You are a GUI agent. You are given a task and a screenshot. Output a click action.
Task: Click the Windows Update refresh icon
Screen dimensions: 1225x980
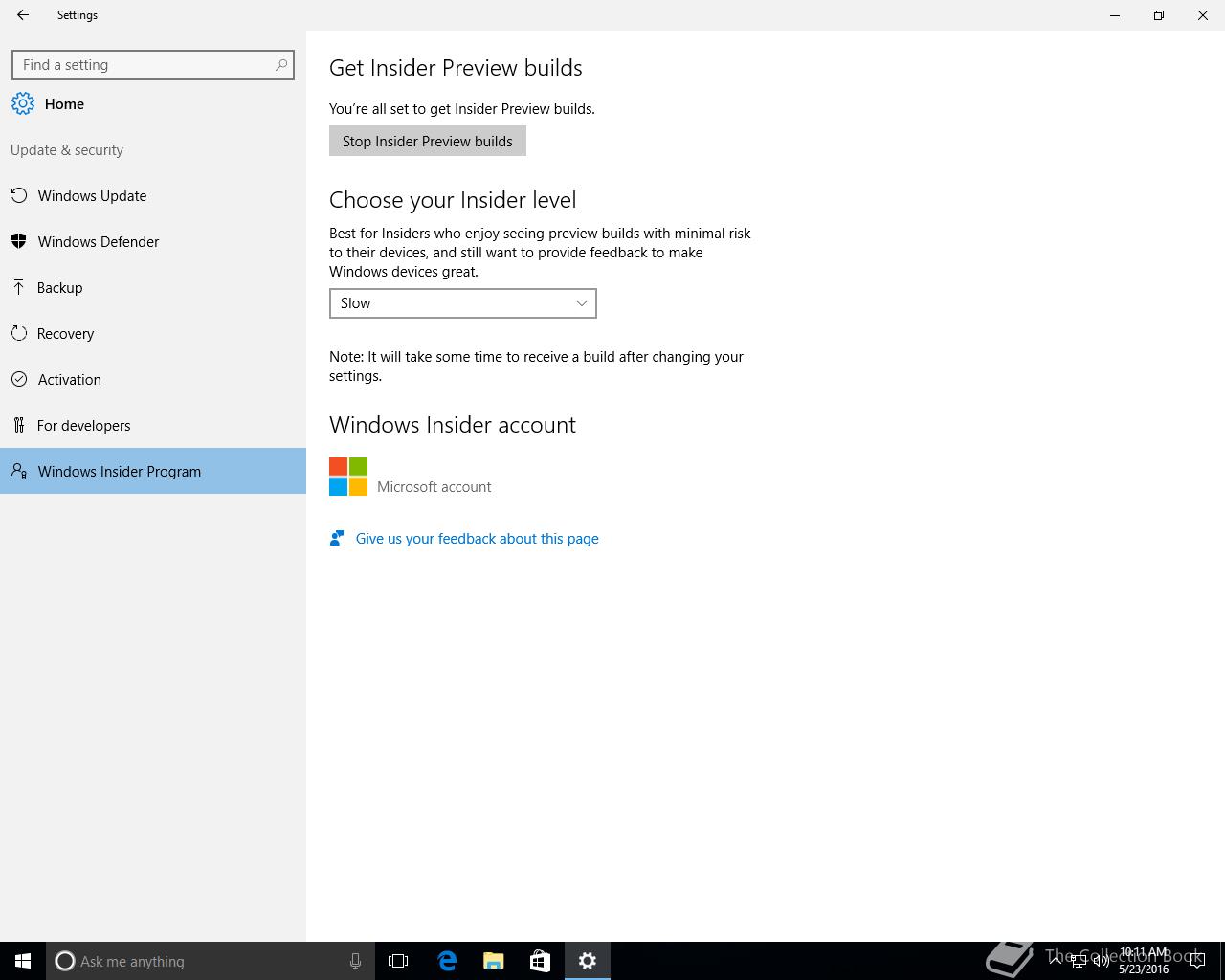click(19, 195)
